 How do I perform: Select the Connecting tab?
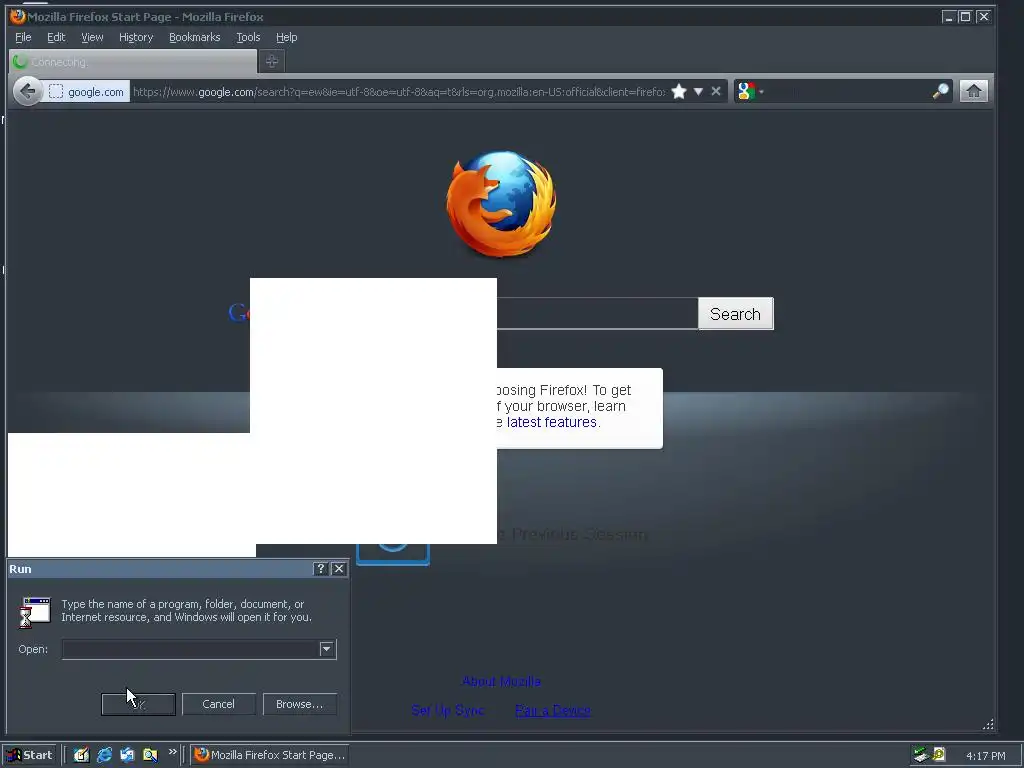click(133, 61)
